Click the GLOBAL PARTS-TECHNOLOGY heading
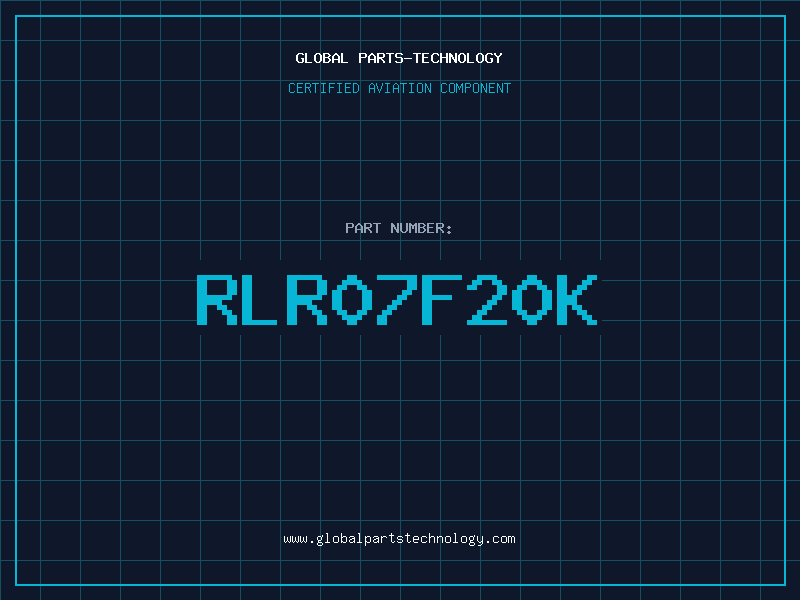Viewport: 800px width, 600px height. click(x=399, y=58)
